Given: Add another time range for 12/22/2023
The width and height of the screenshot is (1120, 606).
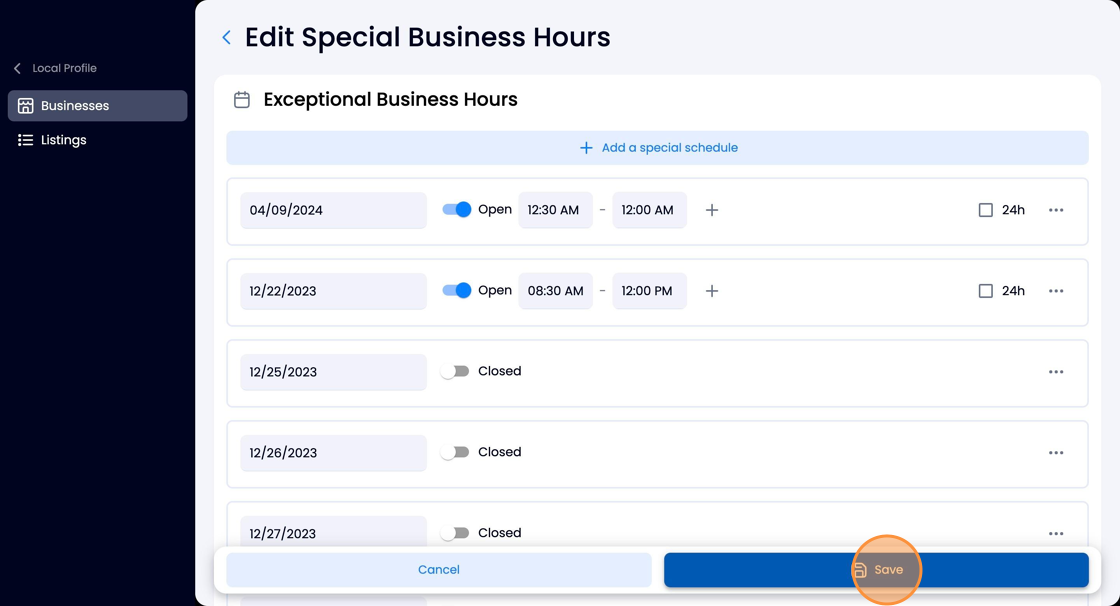Looking at the screenshot, I should 711,291.
